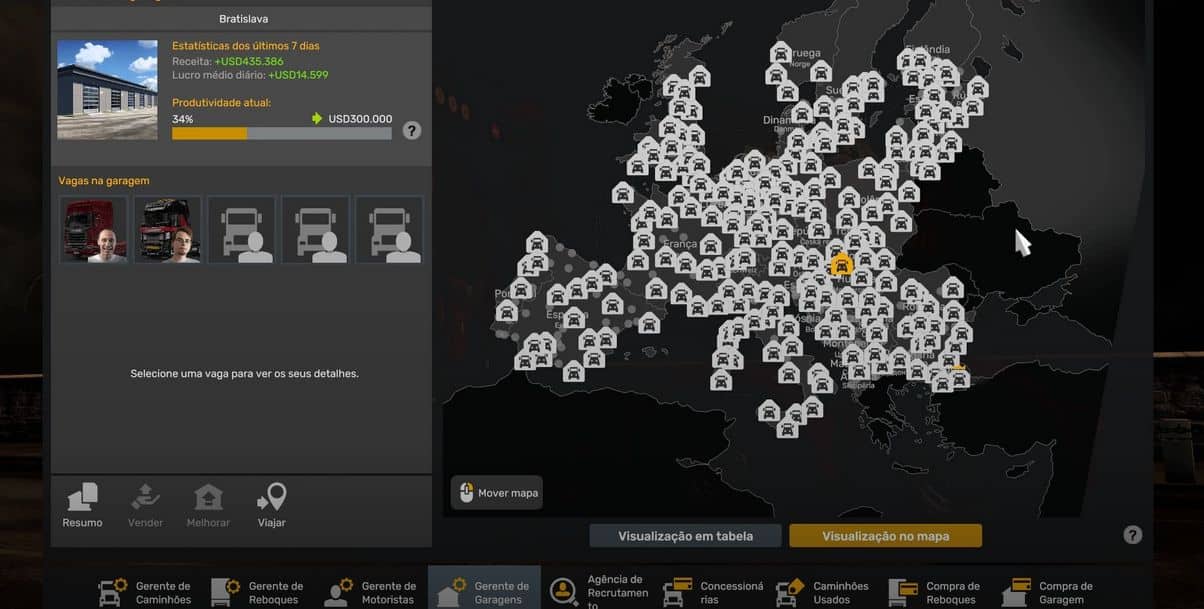Open Gerente de Reboques tab
The image size is (1204, 609).
click(257, 592)
